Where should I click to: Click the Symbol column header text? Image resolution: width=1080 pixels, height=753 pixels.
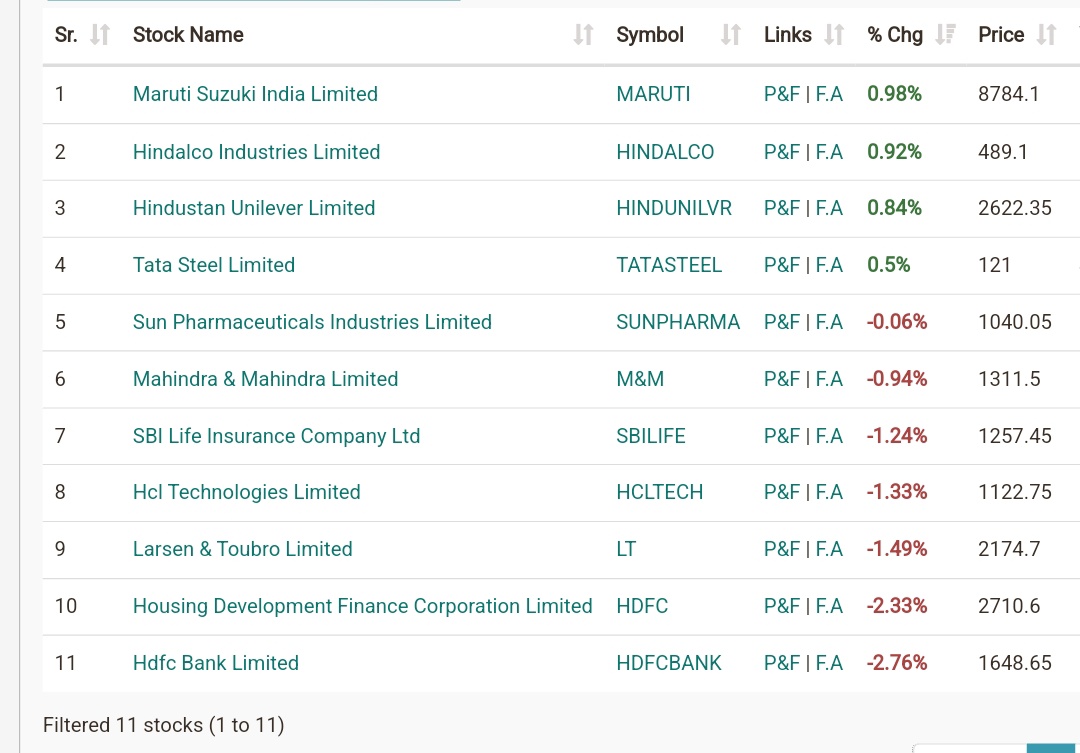(x=650, y=34)
